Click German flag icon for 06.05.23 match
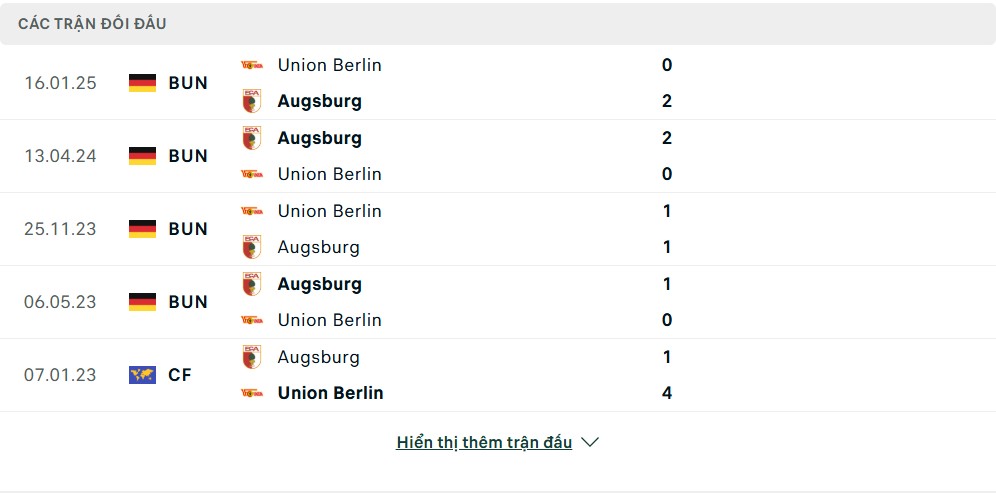Viewport: 996px width, 493px height. click(142, 302)
